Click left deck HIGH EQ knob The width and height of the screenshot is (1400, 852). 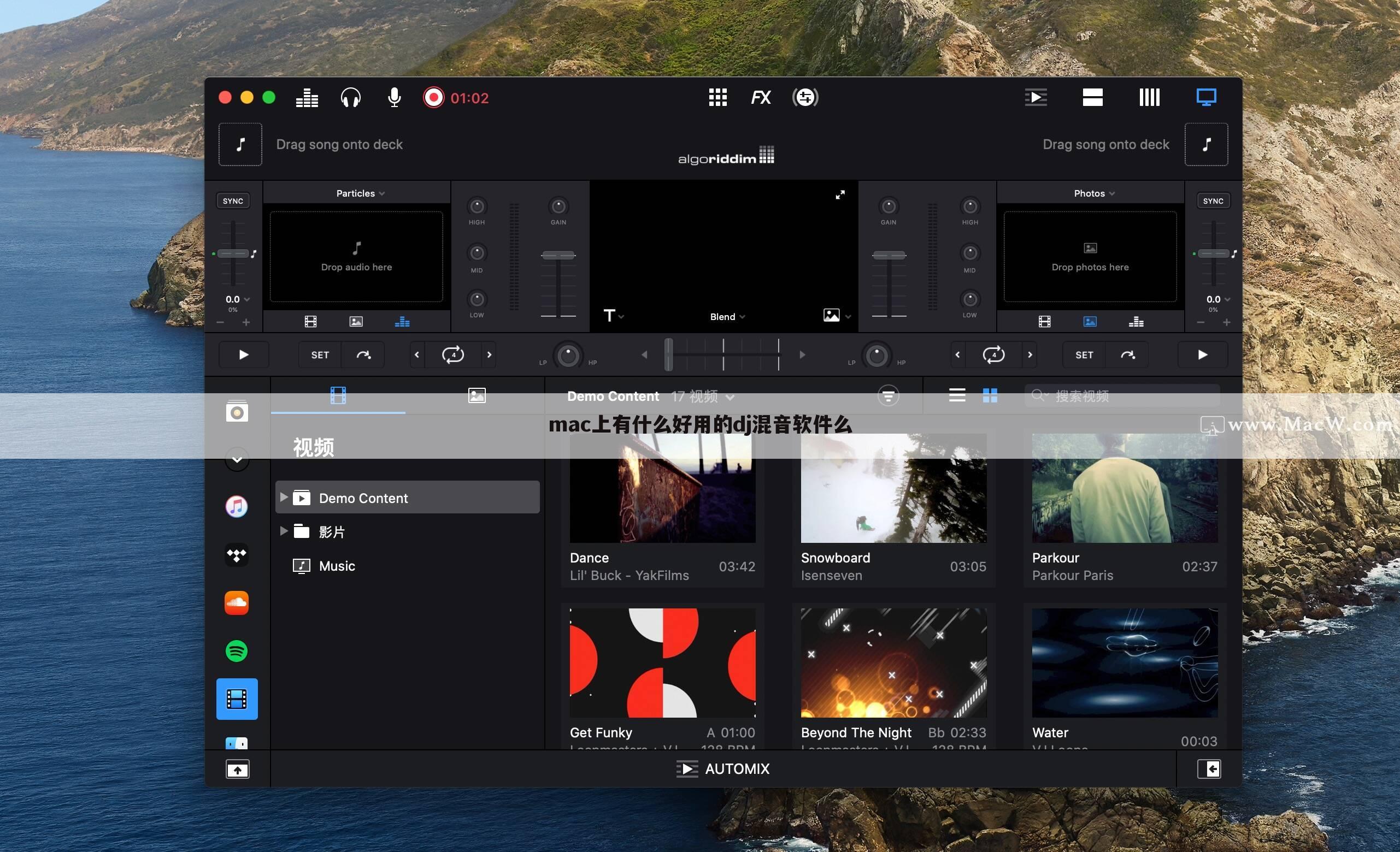(477, 206)
